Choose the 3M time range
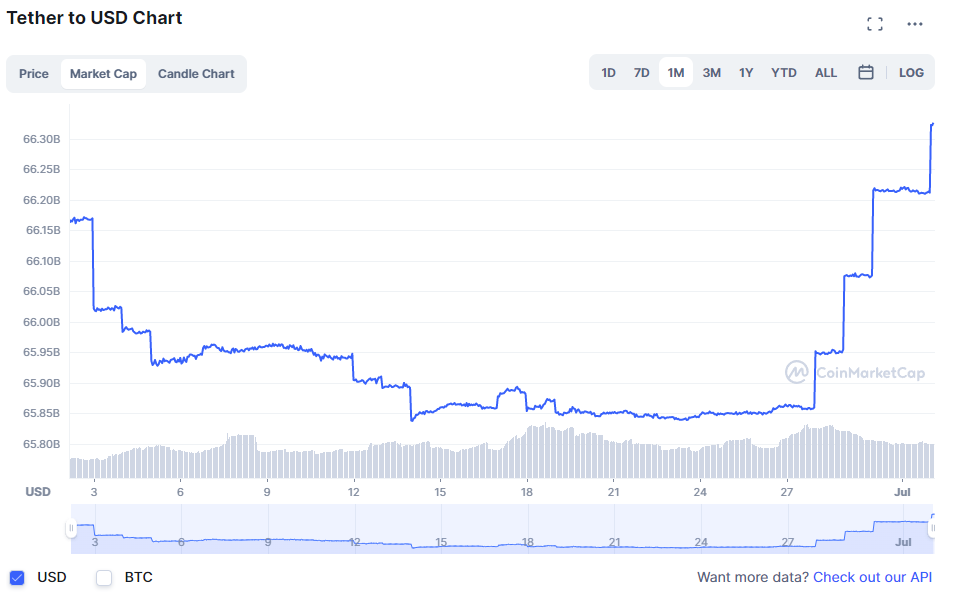 711,73
